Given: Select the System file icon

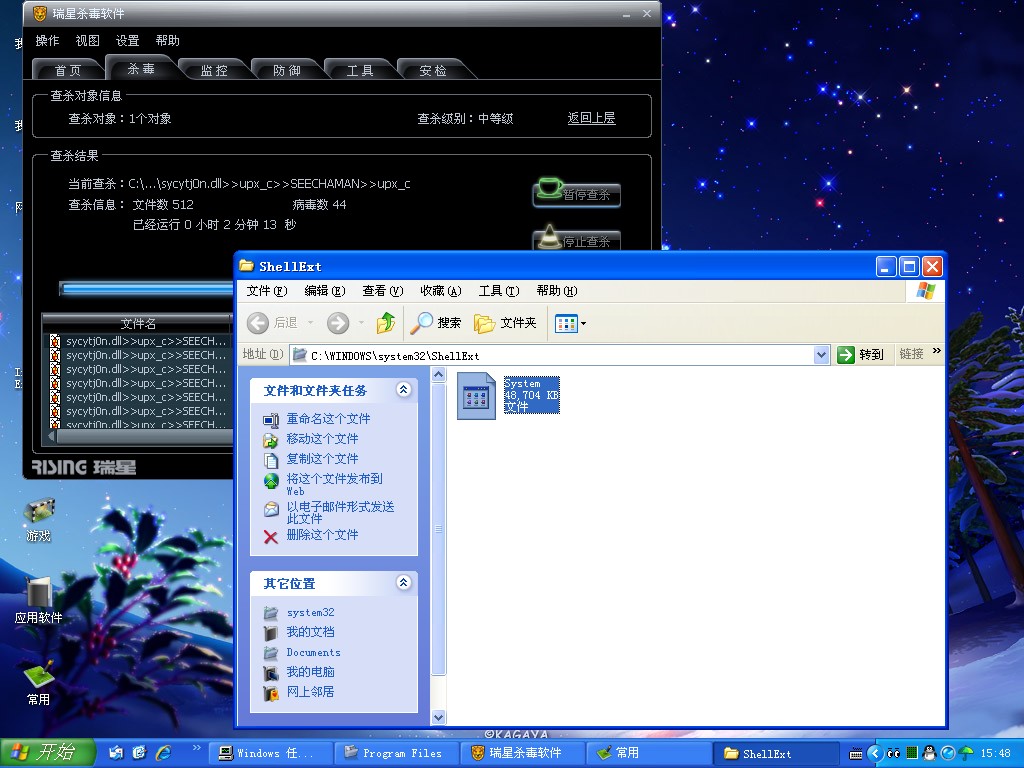Looking at the screenshot, I should click(477, 396).
